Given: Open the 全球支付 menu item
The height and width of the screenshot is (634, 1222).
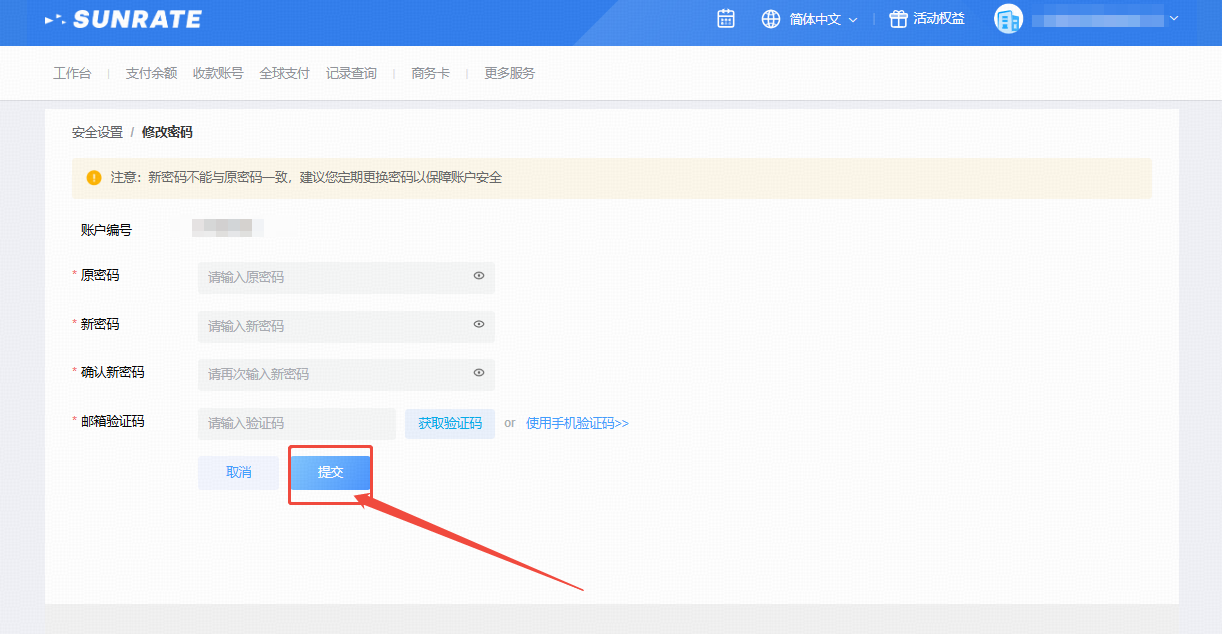Looking at the screenshot, I should [x=284, y=73].
